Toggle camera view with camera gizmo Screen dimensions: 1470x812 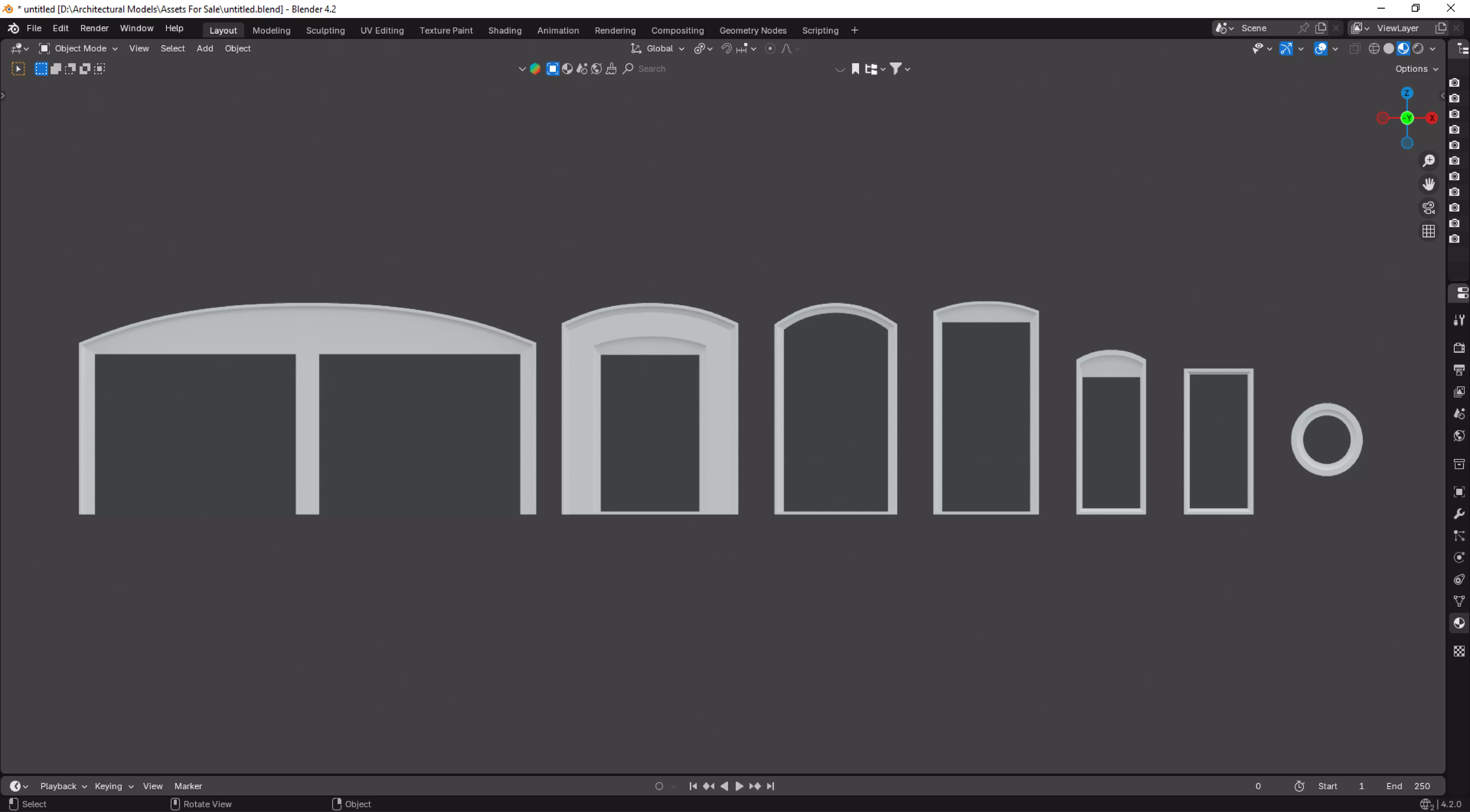1428,208
